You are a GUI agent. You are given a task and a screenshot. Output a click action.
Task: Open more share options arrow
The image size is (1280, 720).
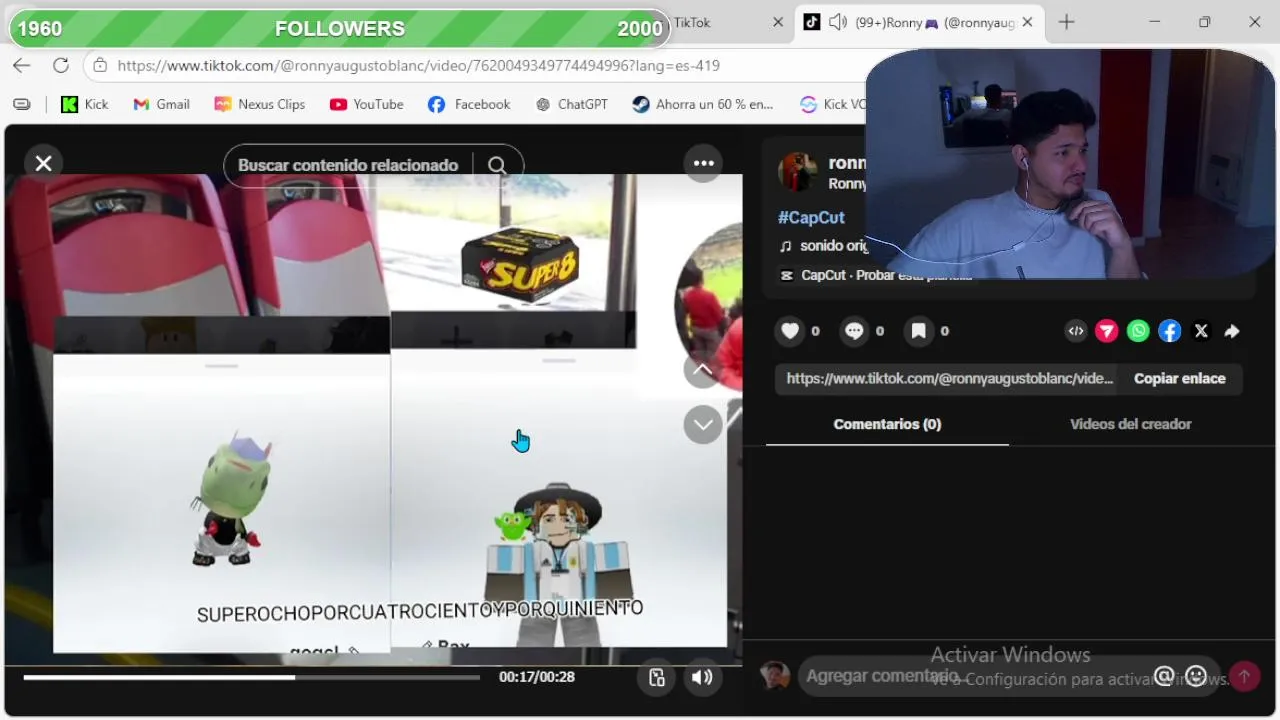point(1232,331)
